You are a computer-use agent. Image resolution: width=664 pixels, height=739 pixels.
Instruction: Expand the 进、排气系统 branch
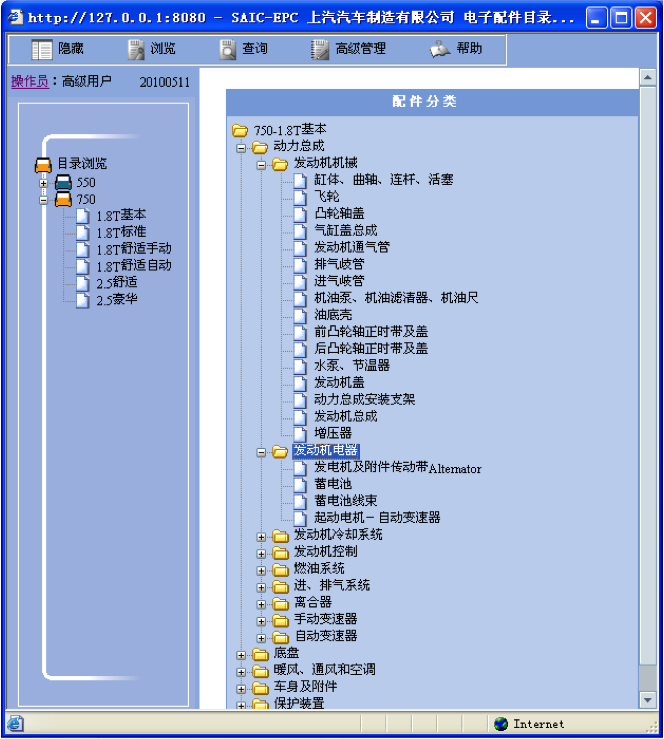(x=261, y=588)
